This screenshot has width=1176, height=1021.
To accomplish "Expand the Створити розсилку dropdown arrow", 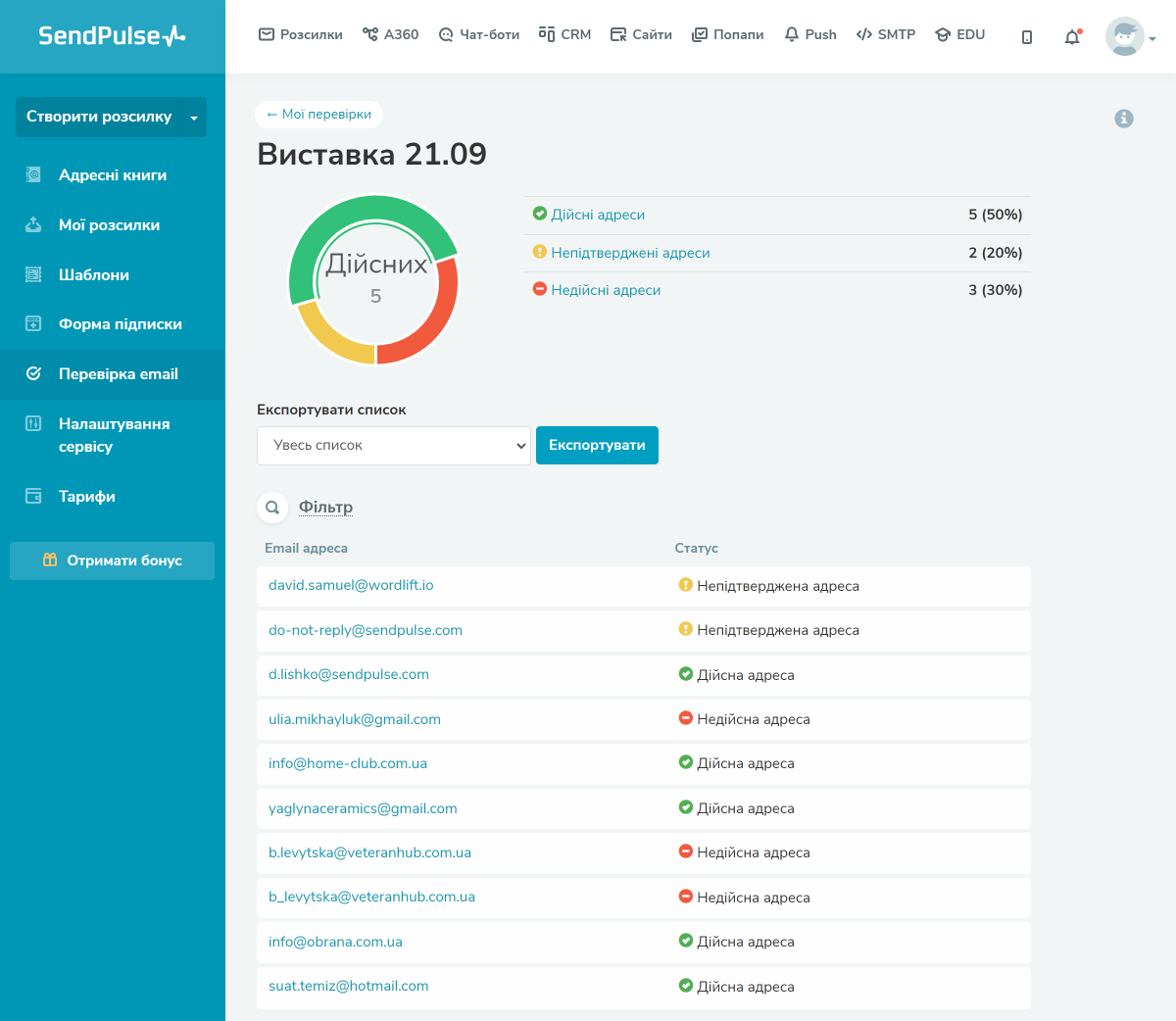I will (x=194, y=118).
